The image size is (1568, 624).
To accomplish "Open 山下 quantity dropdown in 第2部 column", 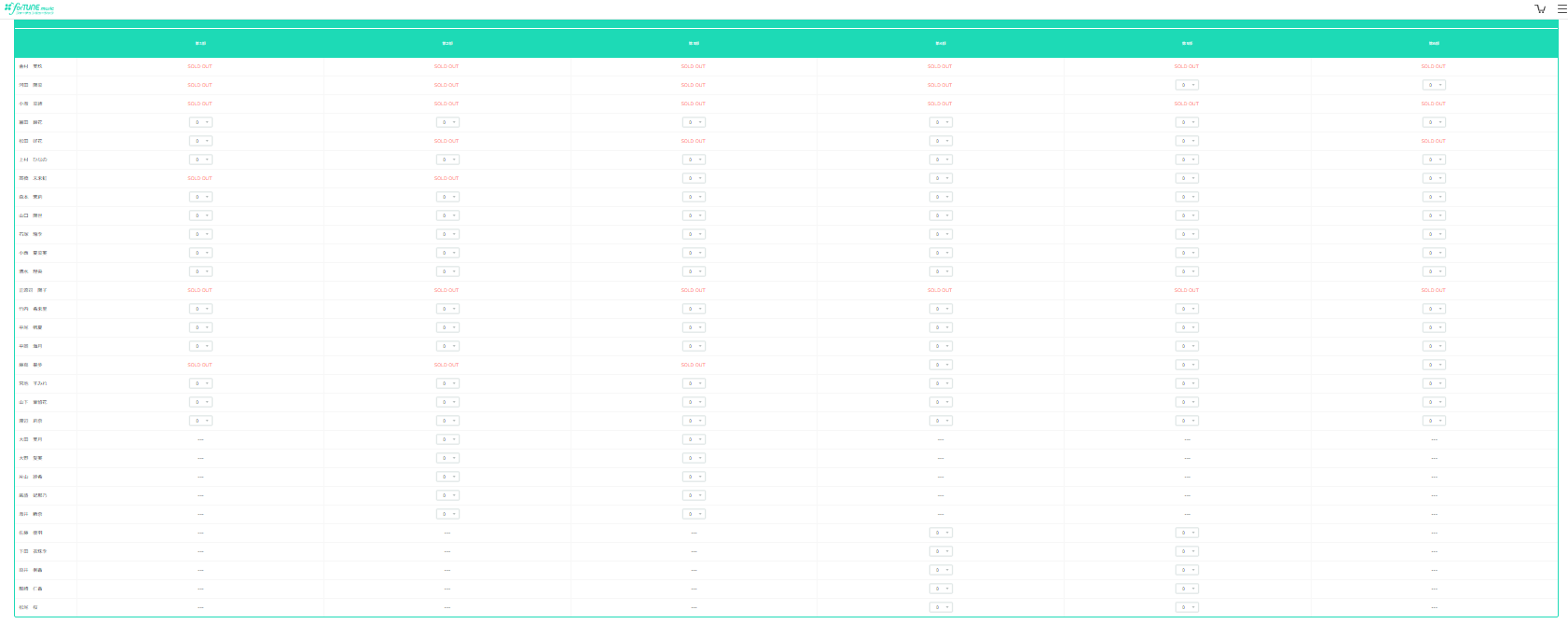I will 447,402.
